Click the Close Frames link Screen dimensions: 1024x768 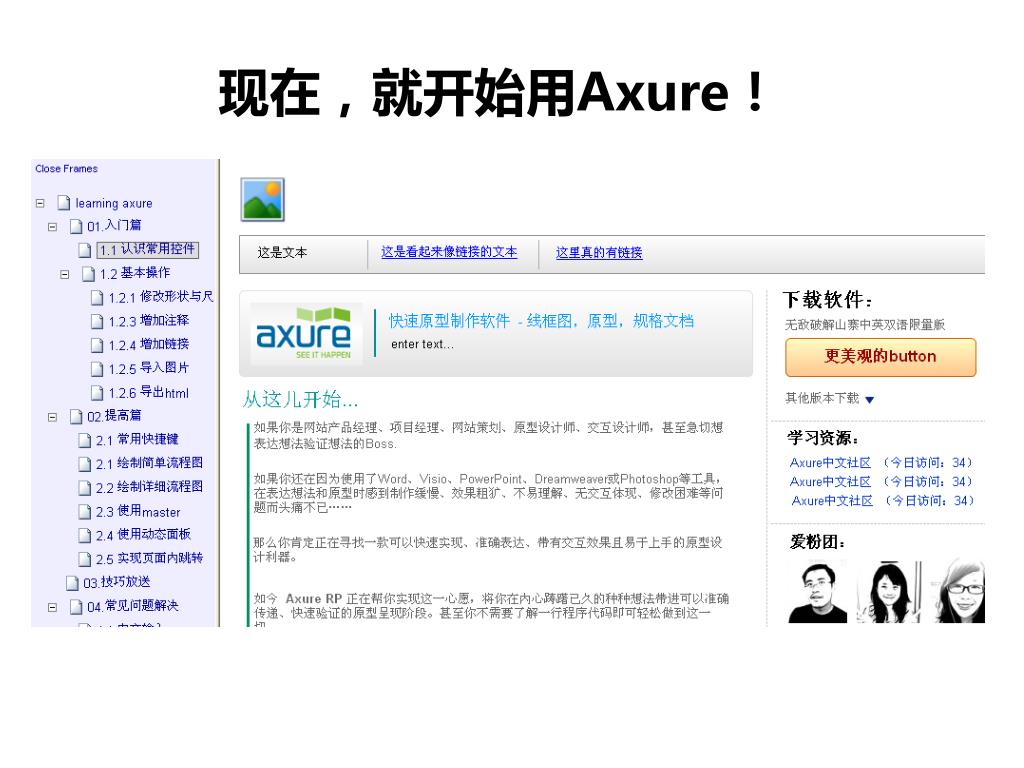[66, 168]
